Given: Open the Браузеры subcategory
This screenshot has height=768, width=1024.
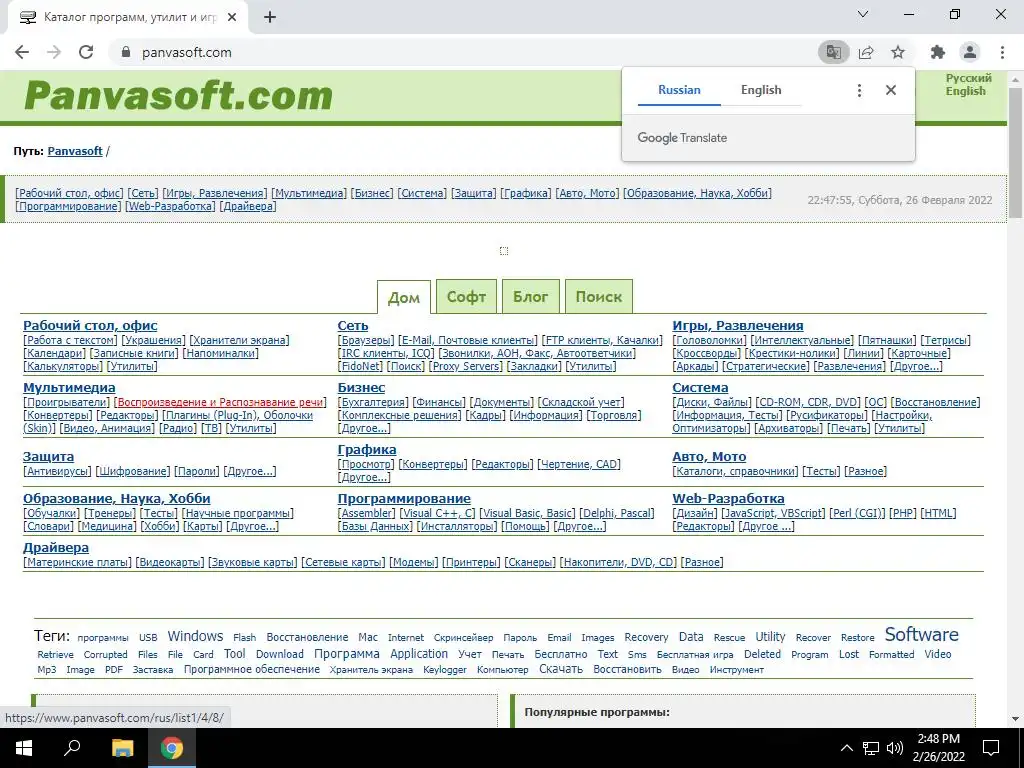Looking at the screenshot, I should point(366,340).
